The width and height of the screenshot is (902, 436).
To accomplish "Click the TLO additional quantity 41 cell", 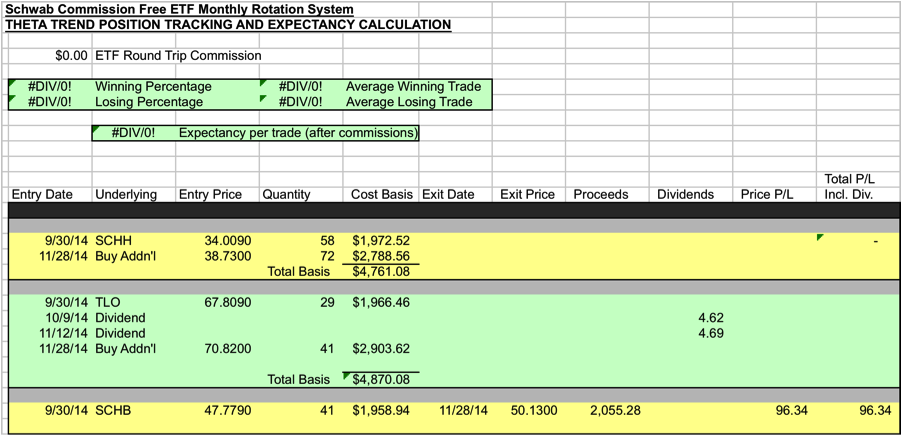I will click(327, 349).
